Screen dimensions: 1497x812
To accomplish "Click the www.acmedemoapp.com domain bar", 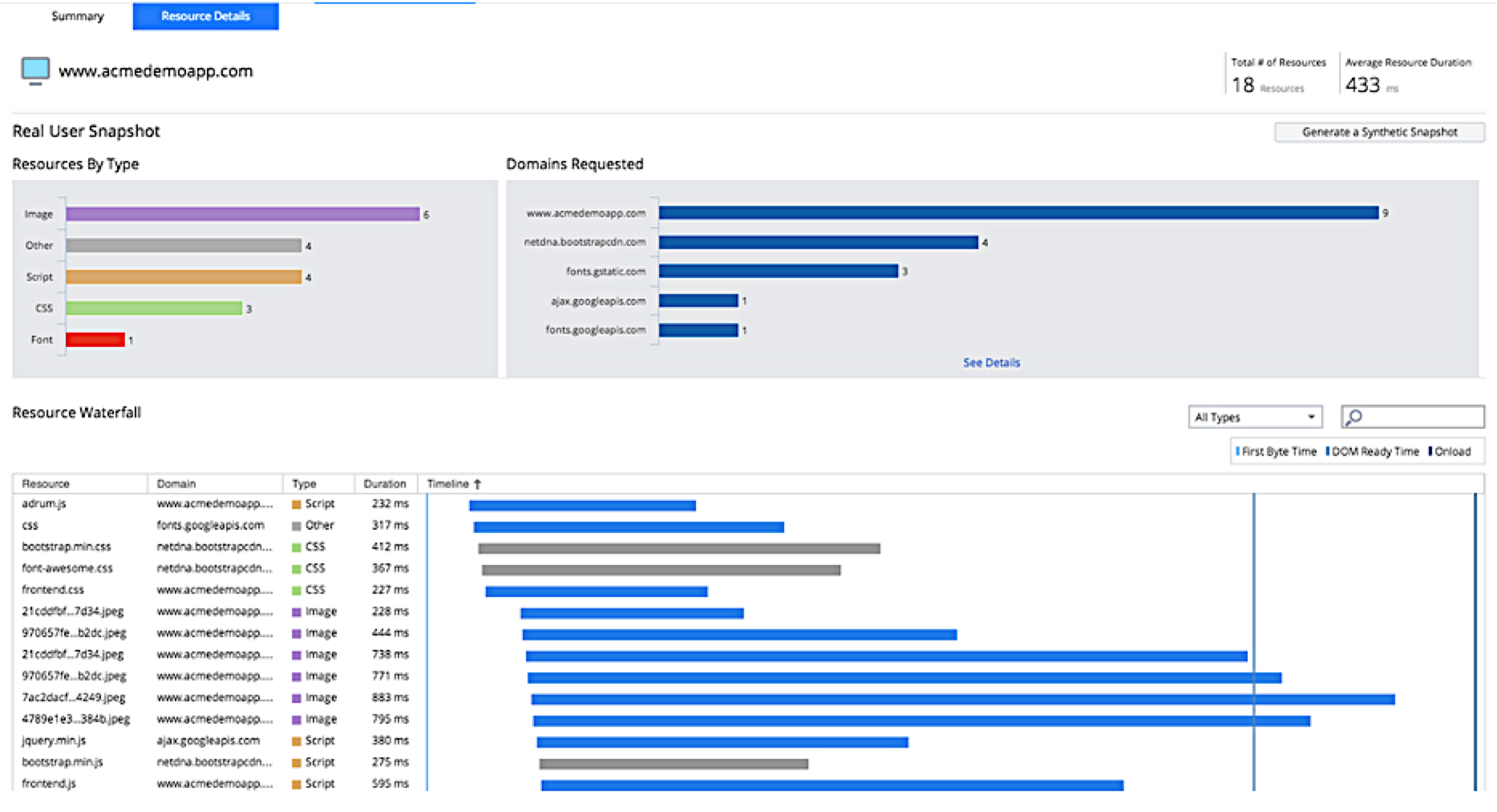I will 1018,212.
